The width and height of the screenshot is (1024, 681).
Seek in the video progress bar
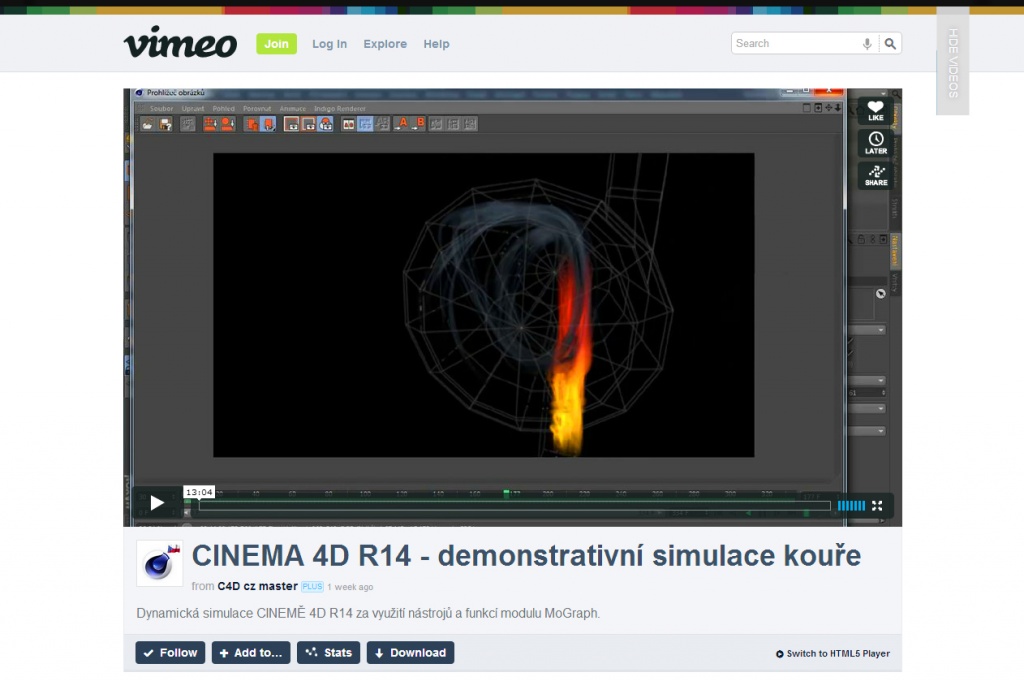[515, 505]
